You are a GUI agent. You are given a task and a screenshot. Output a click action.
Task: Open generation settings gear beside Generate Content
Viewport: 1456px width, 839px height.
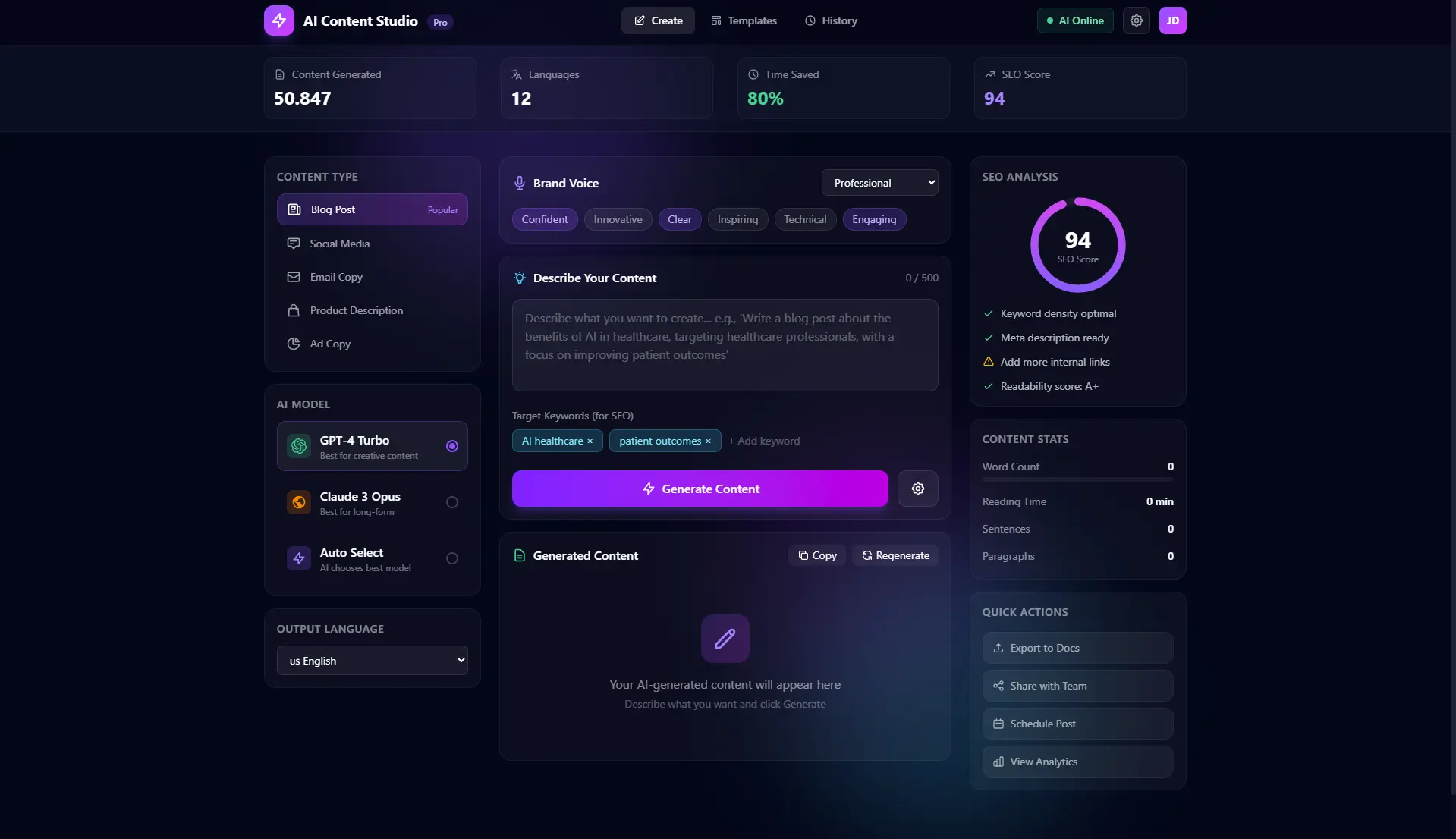917,489
